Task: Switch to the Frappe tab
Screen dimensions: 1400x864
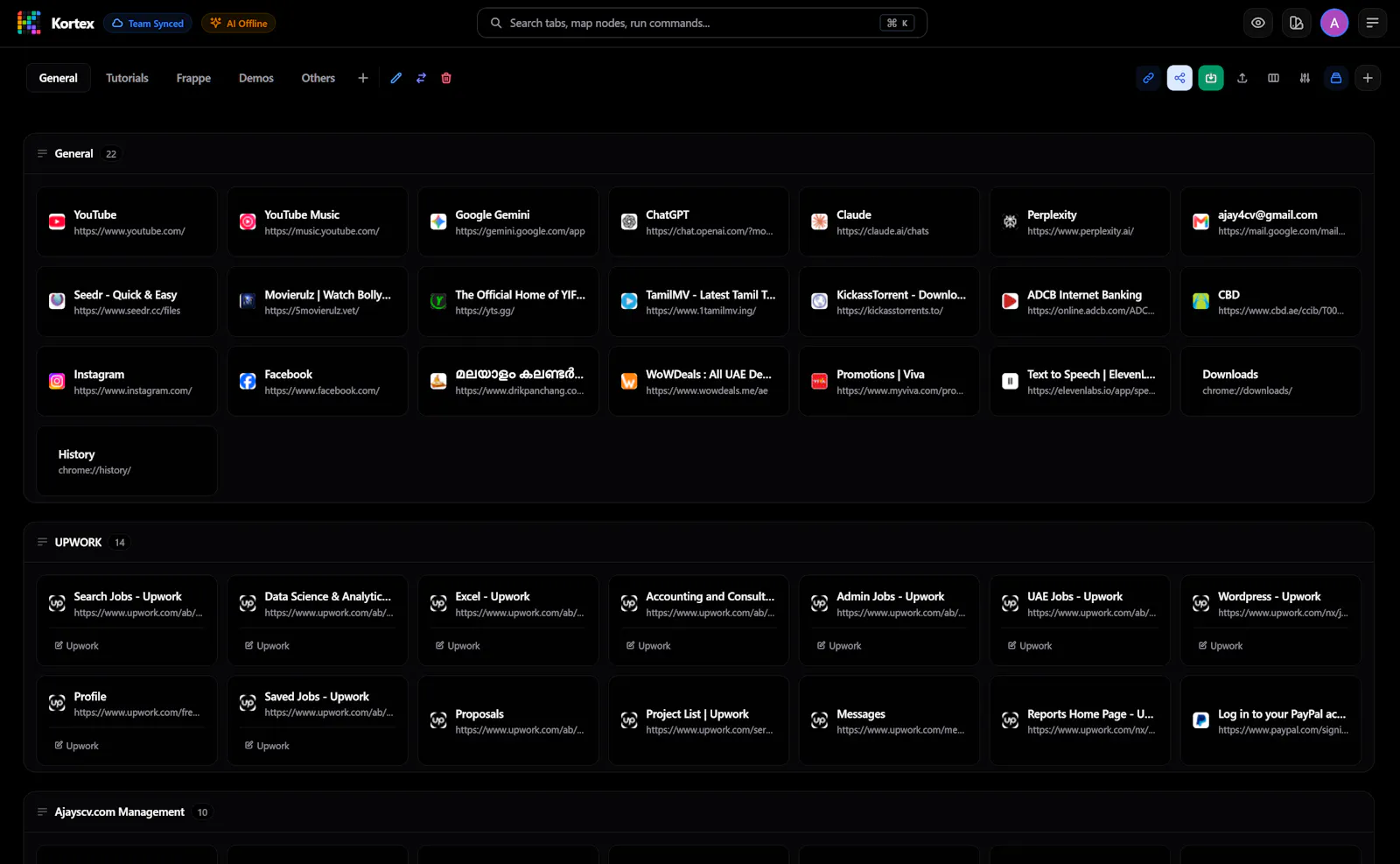Action: coord(193,78)
